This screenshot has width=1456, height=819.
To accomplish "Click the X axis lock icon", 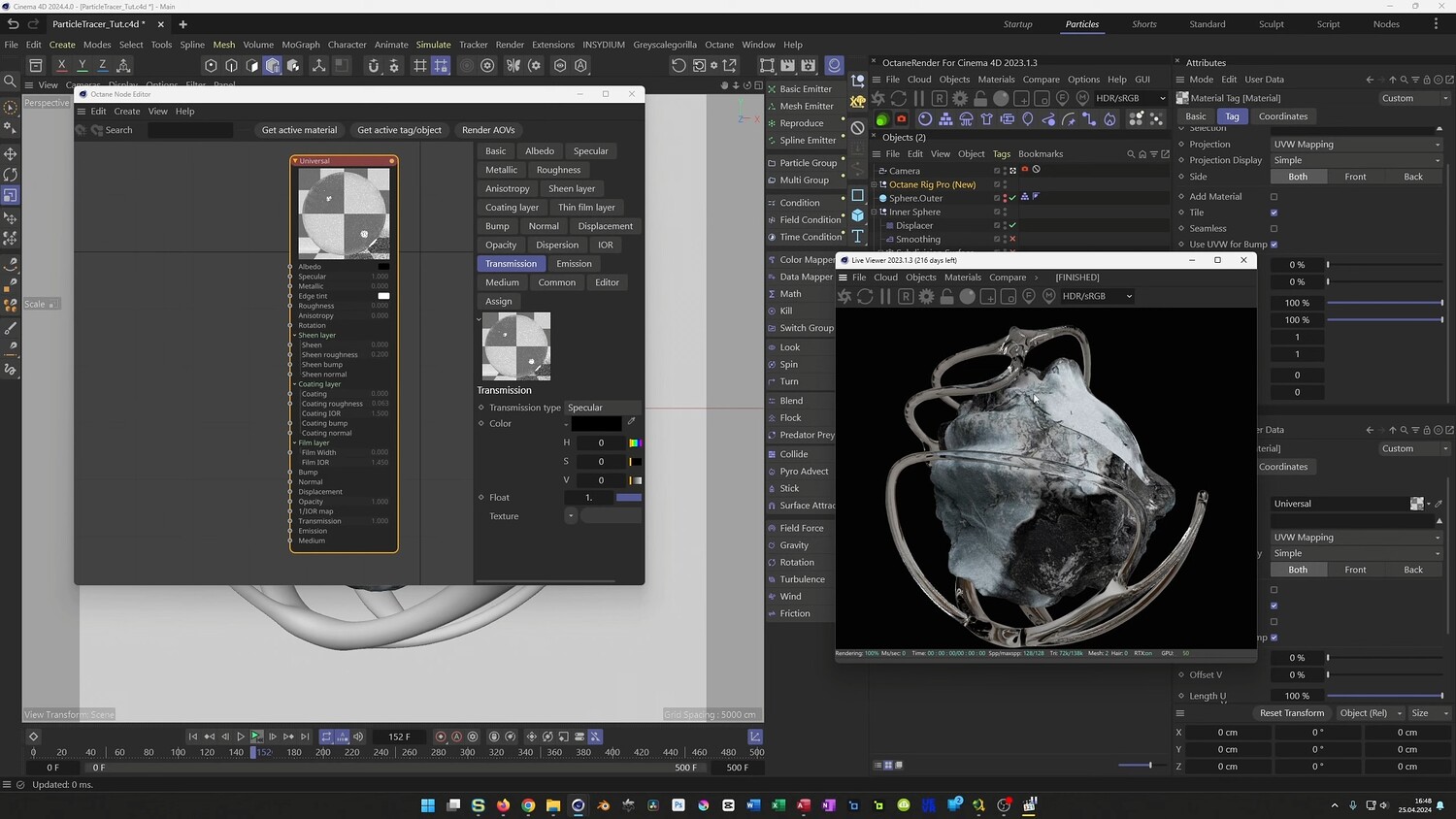I will pyautogui.click(x=61, y=65).
